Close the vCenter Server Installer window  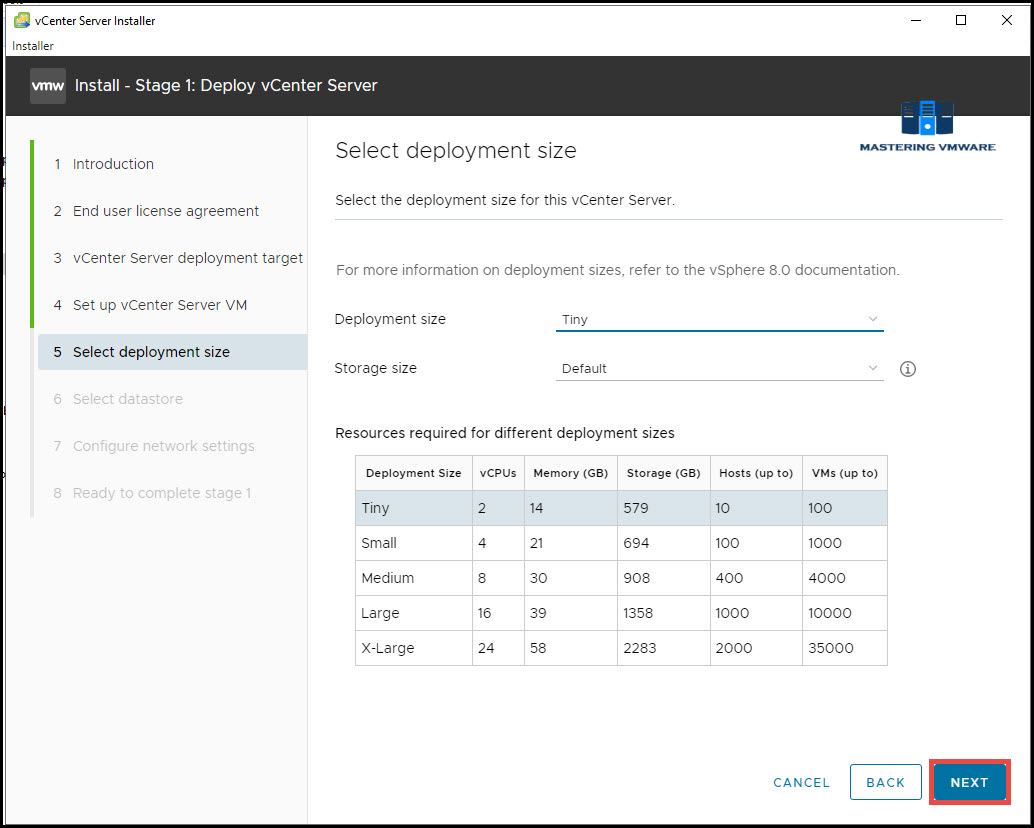tap(1006, 20)
